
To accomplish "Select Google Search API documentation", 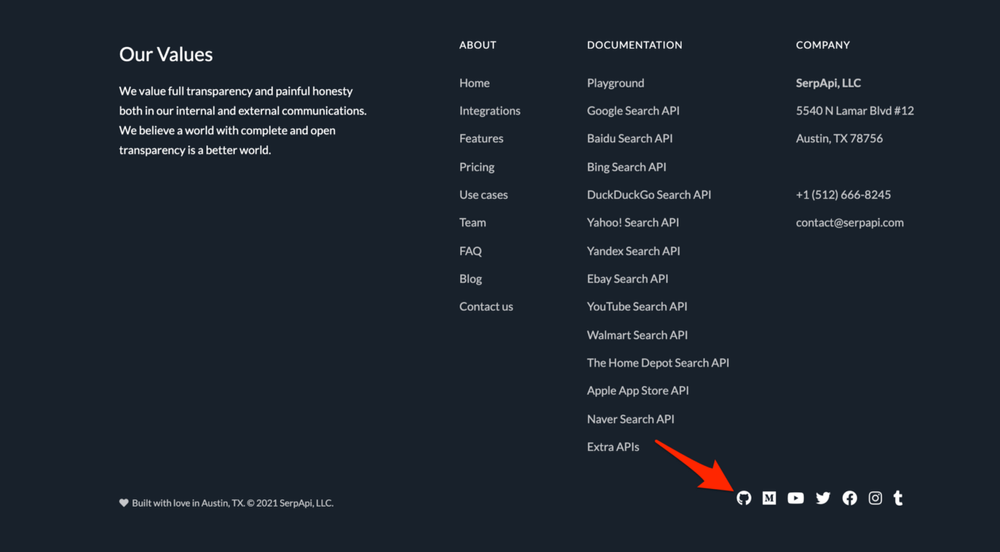I will [633, 111].
